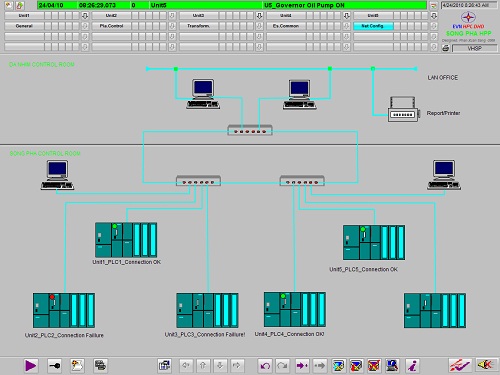Click the printer icon beside VHSP
The height and width of the screenshot is (375, 500).
(446, 48)
